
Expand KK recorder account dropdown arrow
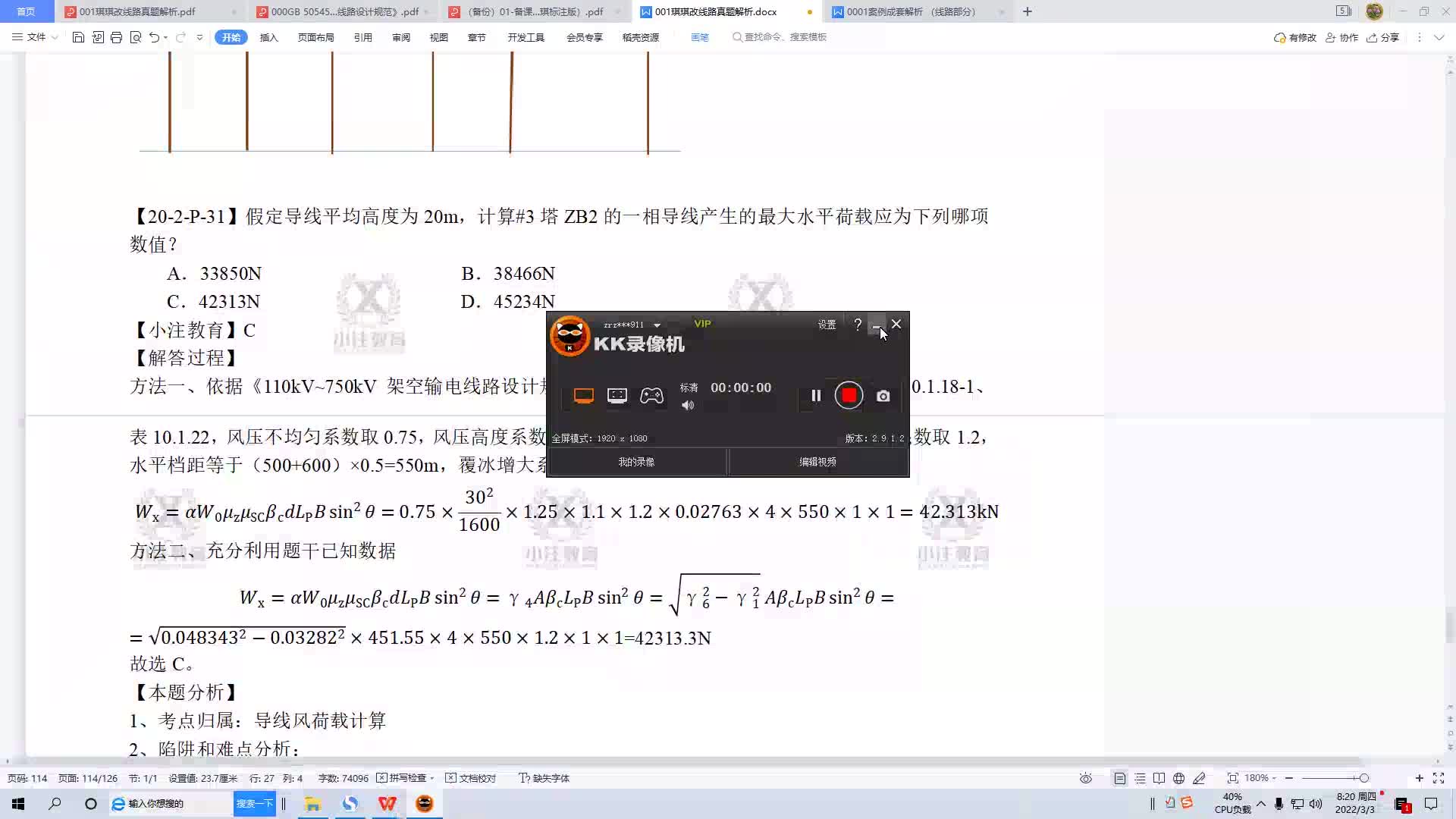click(x=657, y=325)
